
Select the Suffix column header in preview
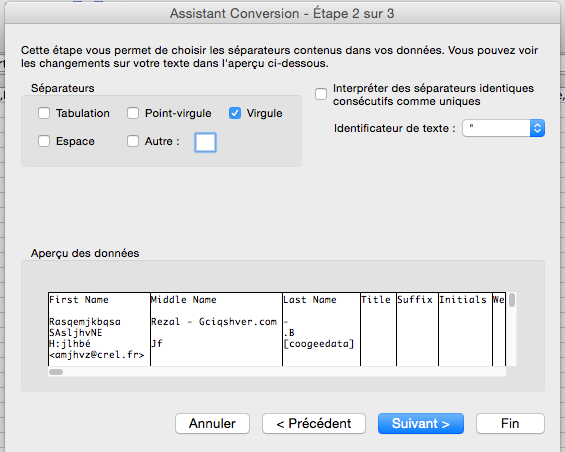tap(415, 300)
